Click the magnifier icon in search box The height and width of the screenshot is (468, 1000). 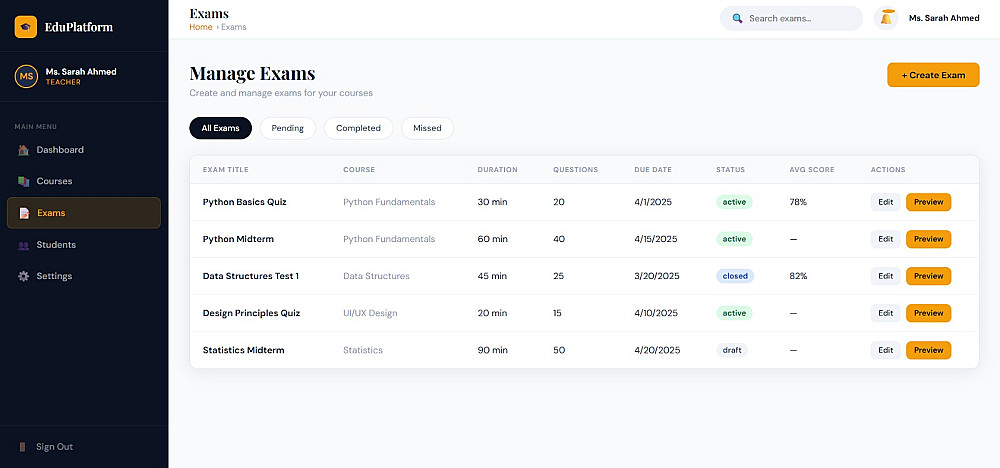737,18
